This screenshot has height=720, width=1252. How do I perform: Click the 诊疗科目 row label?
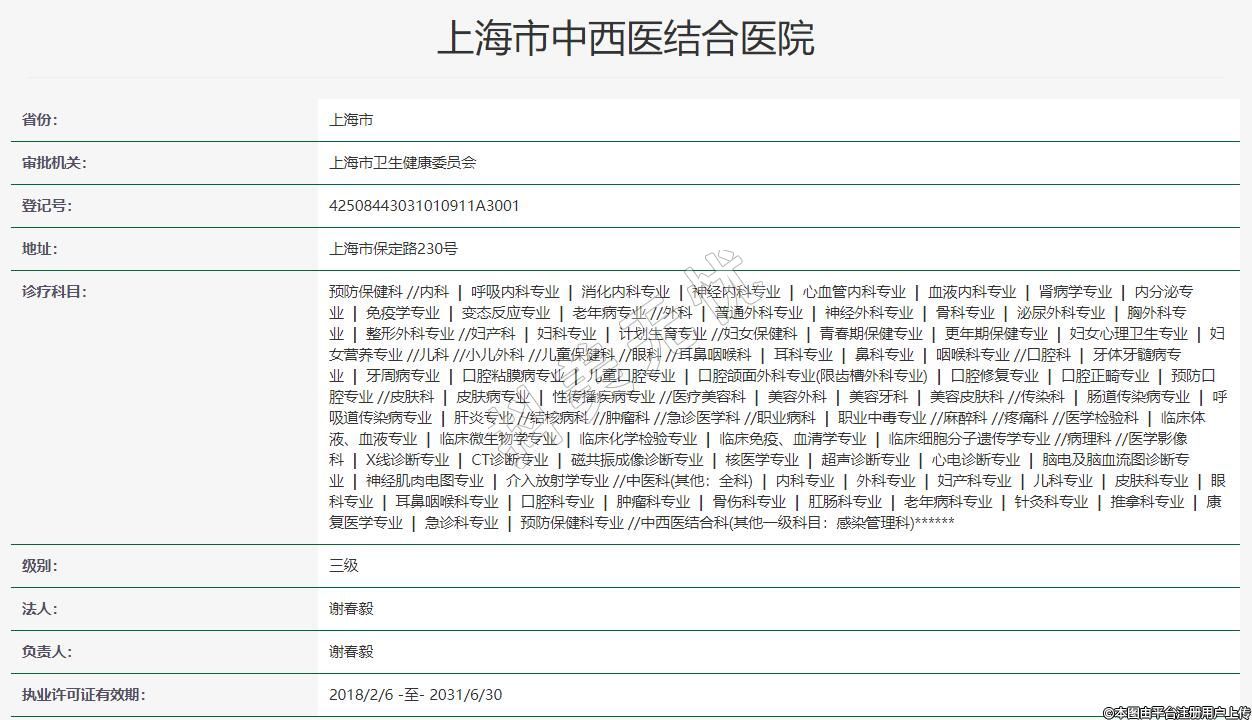pyautogui.click(x=54, y=292)
